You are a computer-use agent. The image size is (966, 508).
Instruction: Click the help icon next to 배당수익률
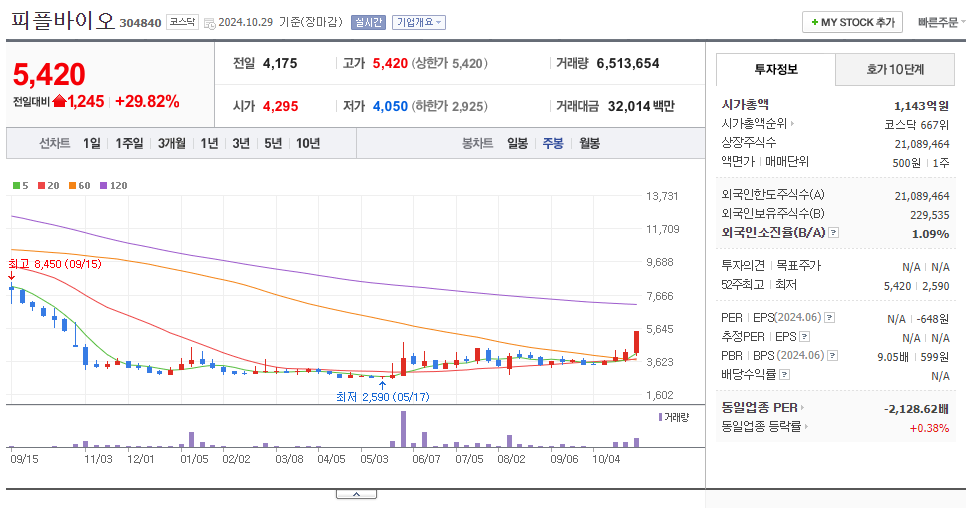[x=784, y=374]
